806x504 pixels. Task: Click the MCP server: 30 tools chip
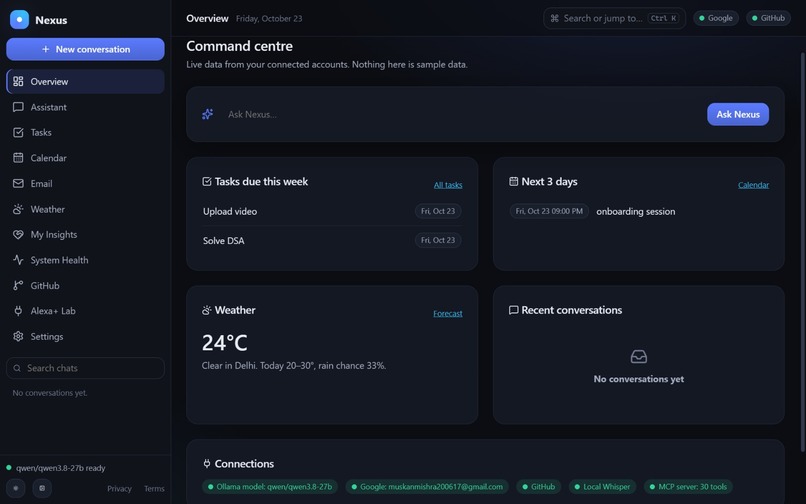pyautogui.click(x=688, y=487)
